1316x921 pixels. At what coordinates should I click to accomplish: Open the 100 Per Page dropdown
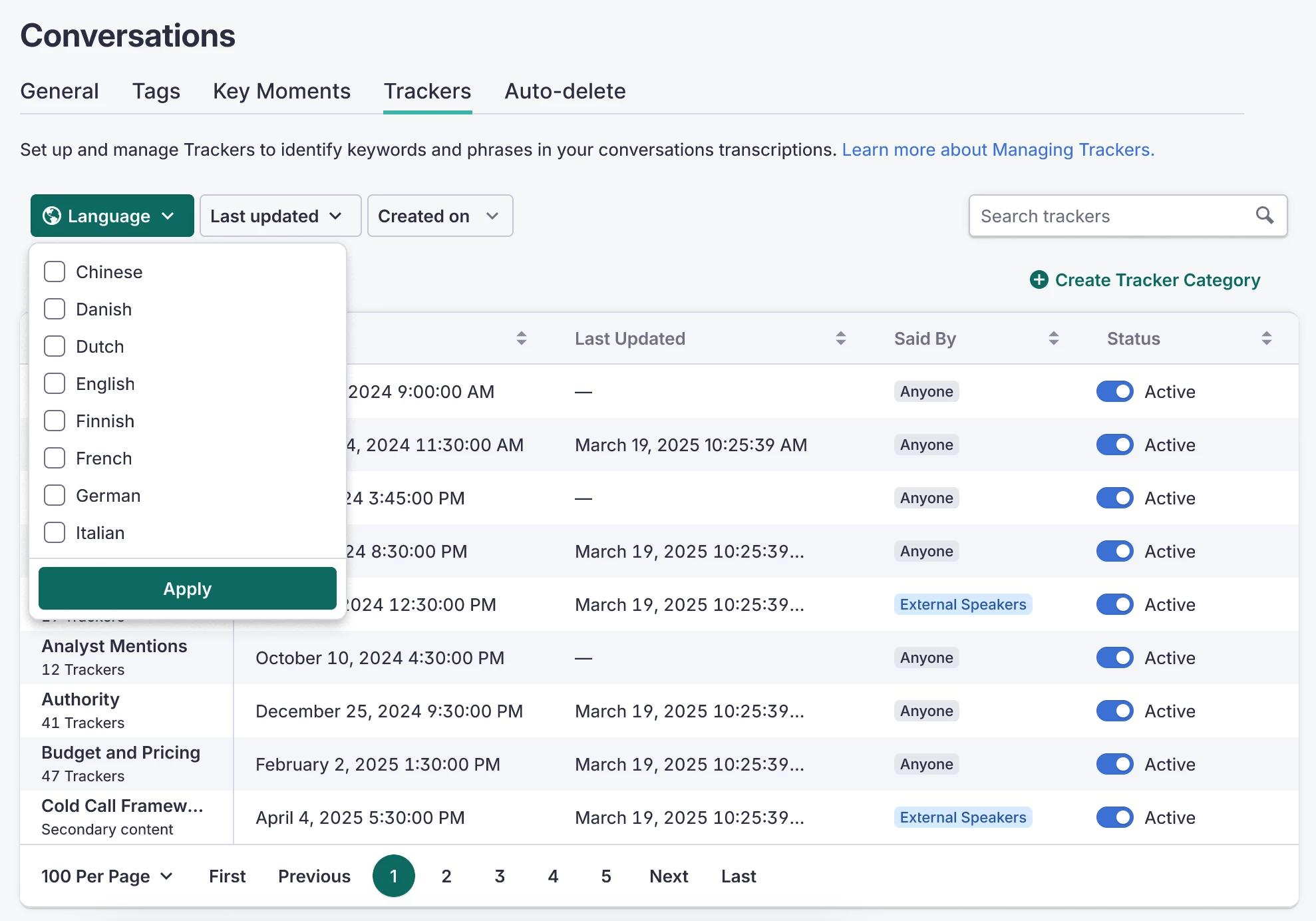coord(107,876)
